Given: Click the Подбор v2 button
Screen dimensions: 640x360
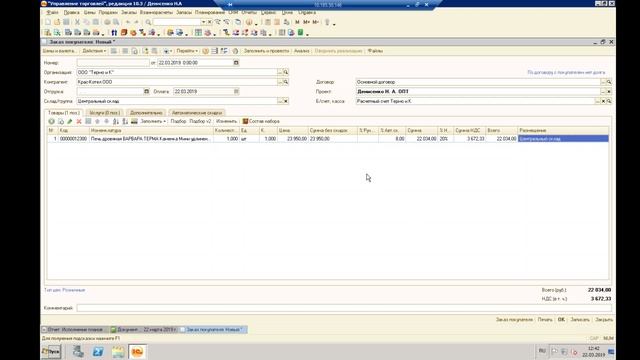Looking at the screenshot, I should (200, 121).
